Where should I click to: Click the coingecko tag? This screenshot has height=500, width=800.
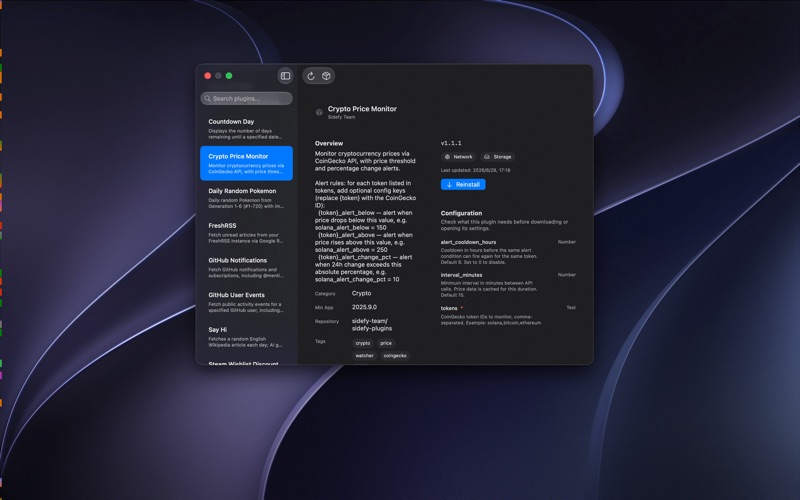(395, 356)
